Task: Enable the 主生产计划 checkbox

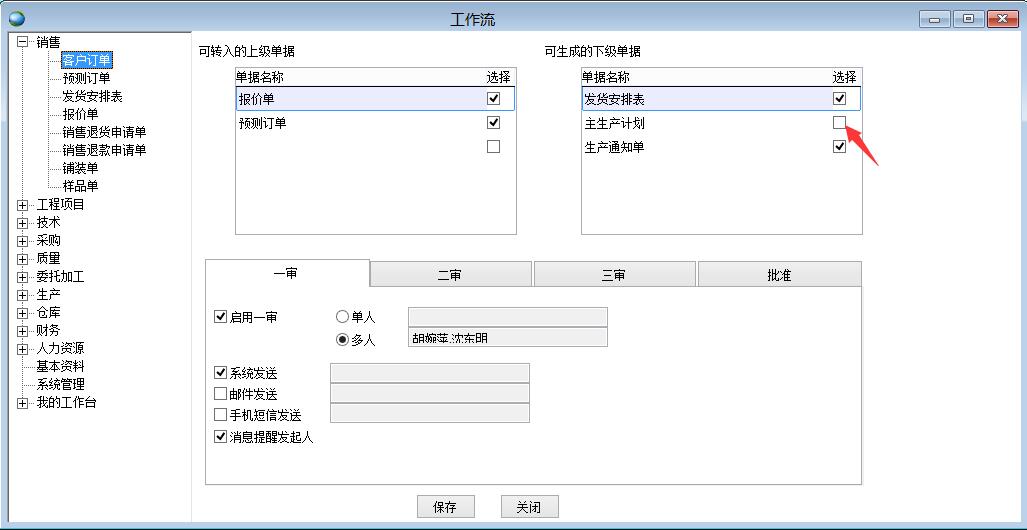Action: pos(839,123)
